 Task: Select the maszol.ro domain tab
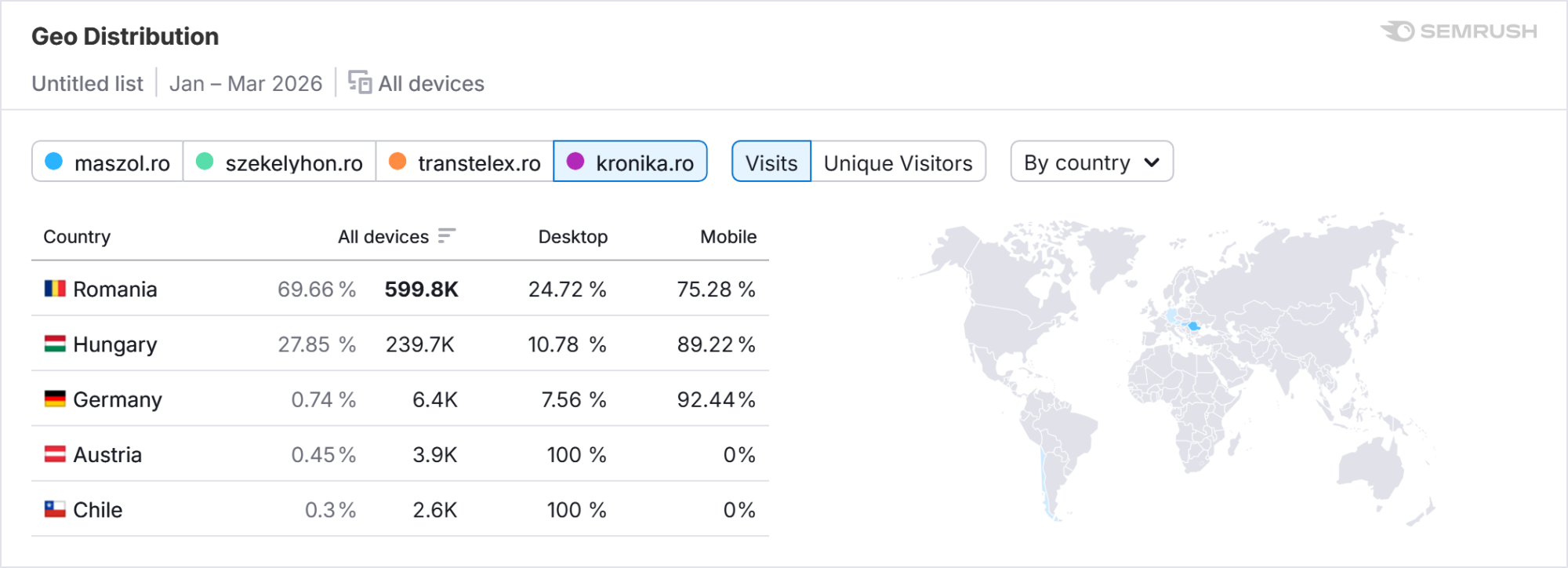(108, 162)
